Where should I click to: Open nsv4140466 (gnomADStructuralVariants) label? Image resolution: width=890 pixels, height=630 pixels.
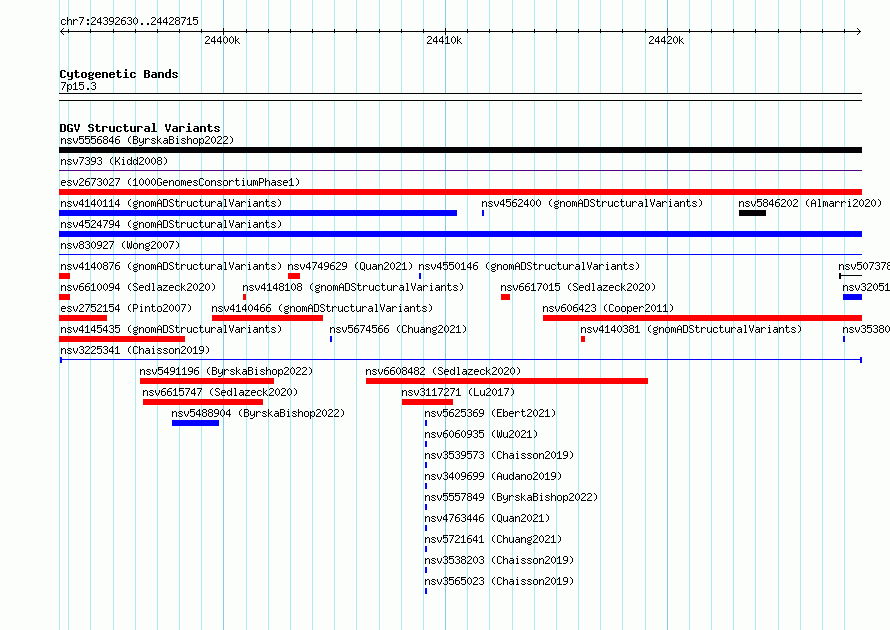[x=322, y=308]
